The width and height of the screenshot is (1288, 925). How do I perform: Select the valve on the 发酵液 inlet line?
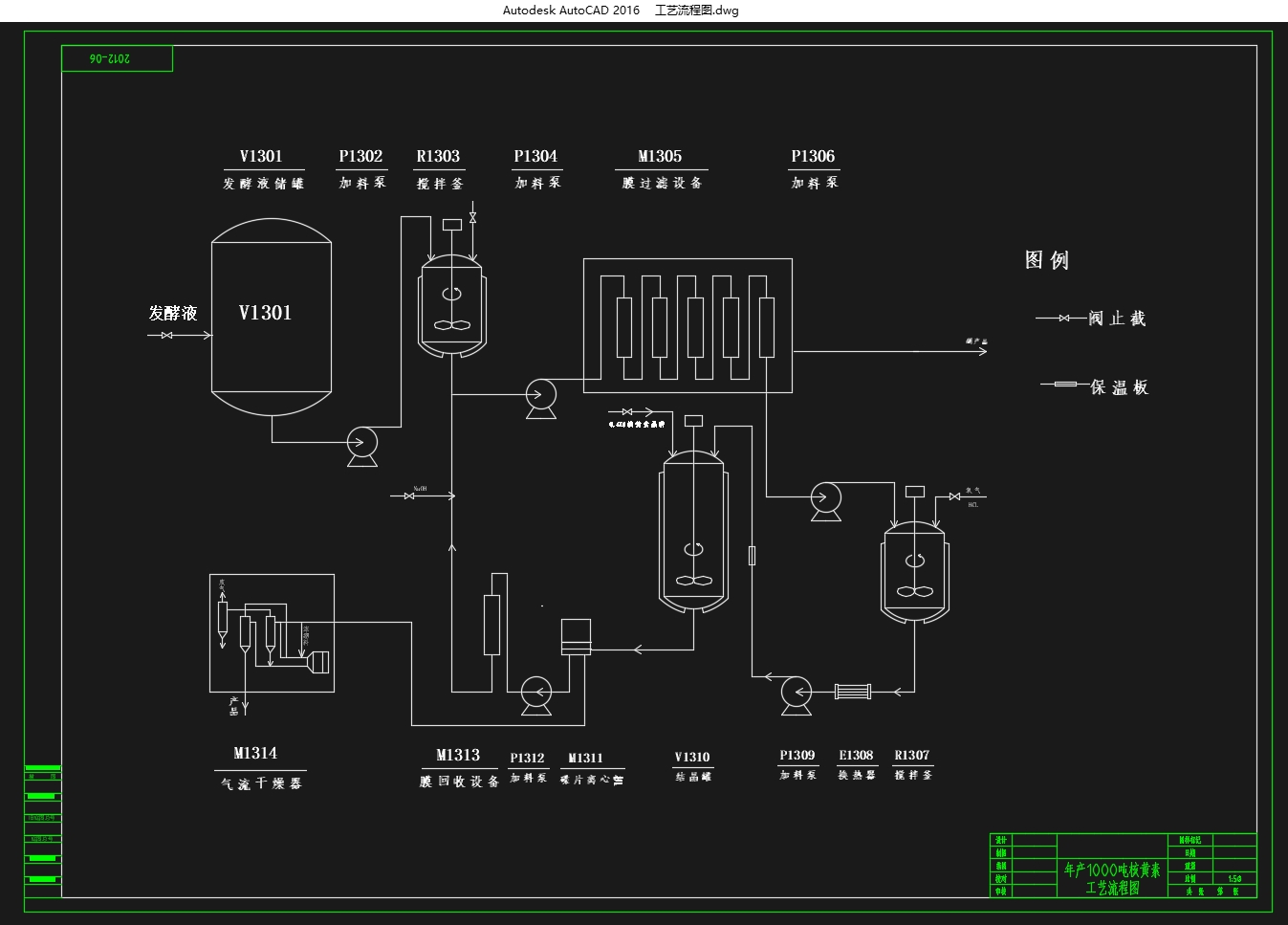[x=167, y=335]
